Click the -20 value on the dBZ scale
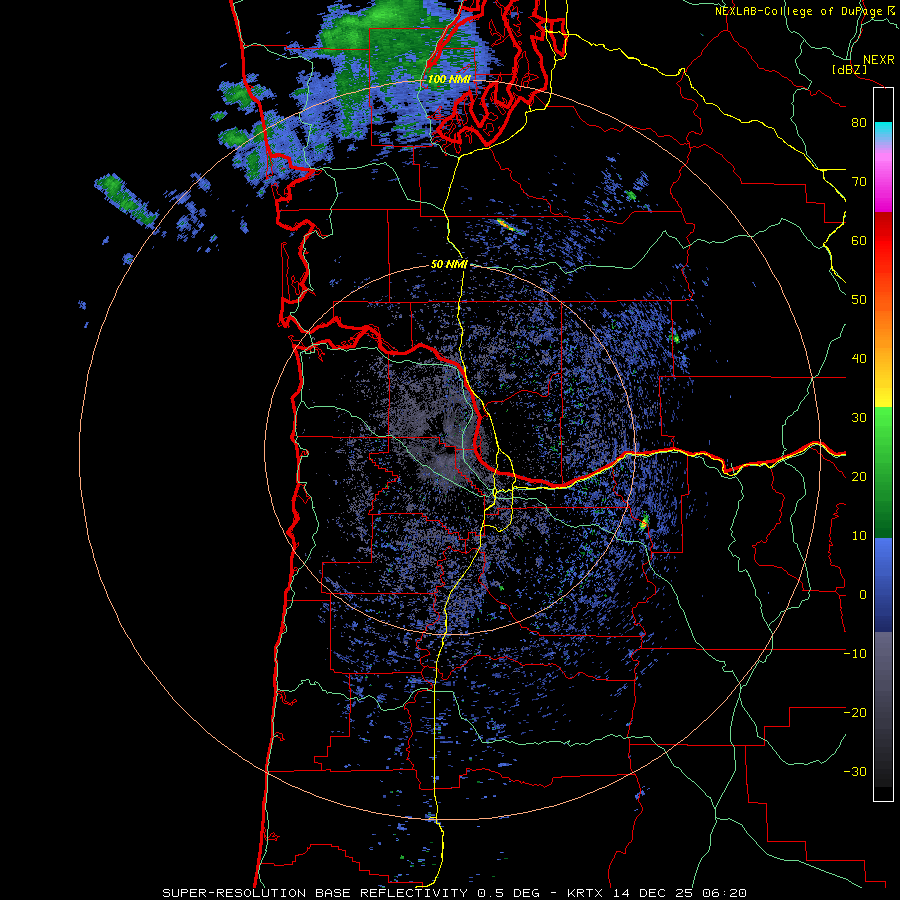This screenshot has height=900, width=900. (855, 713)
